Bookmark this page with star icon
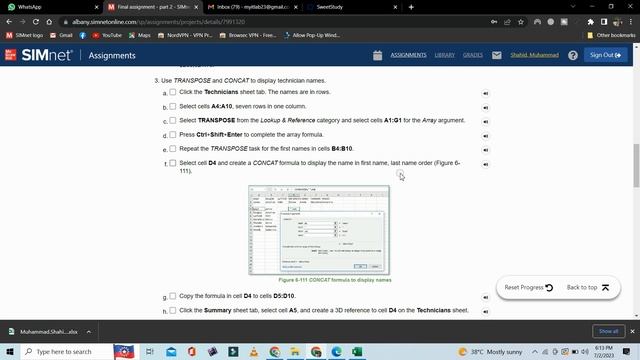This screenshot has height=360, width=640. [521, 22]
